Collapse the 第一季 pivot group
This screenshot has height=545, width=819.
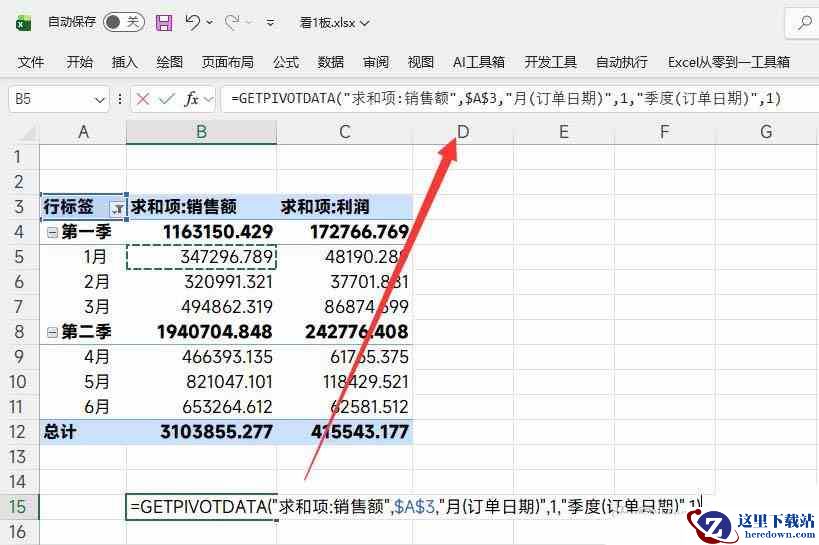51,232
